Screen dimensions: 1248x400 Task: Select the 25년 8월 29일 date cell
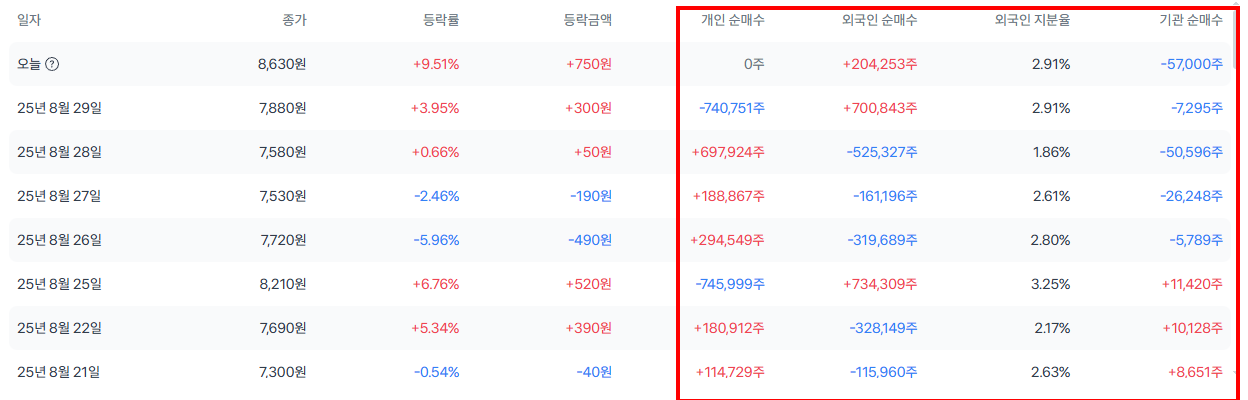tap(59, 108)
